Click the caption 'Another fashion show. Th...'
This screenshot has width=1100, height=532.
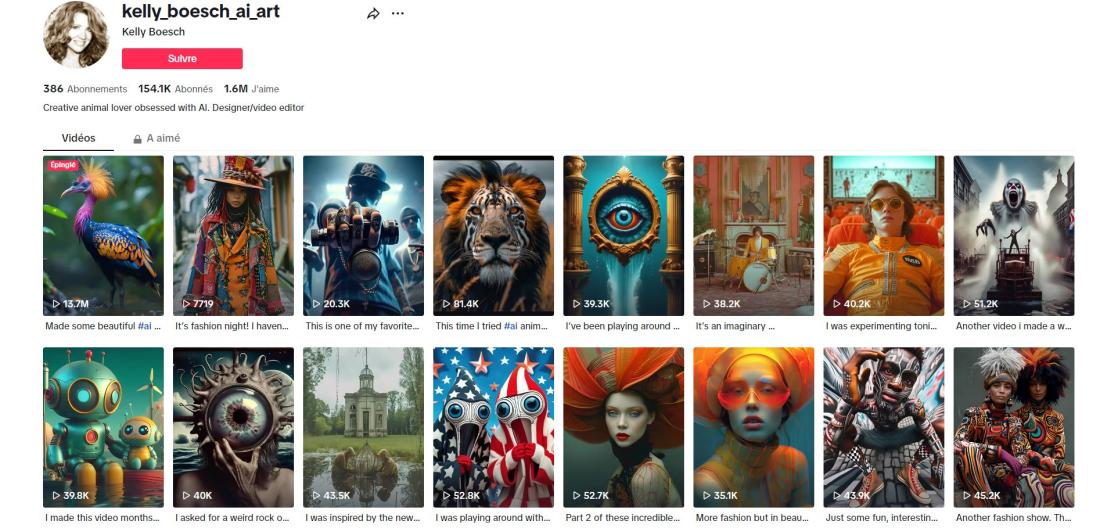(1014, 518)
